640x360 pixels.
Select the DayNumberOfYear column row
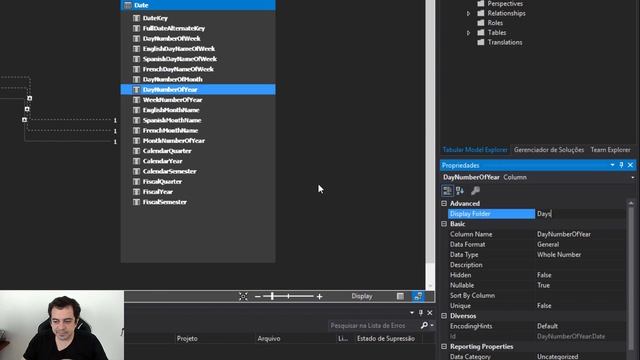pos(198,89)
